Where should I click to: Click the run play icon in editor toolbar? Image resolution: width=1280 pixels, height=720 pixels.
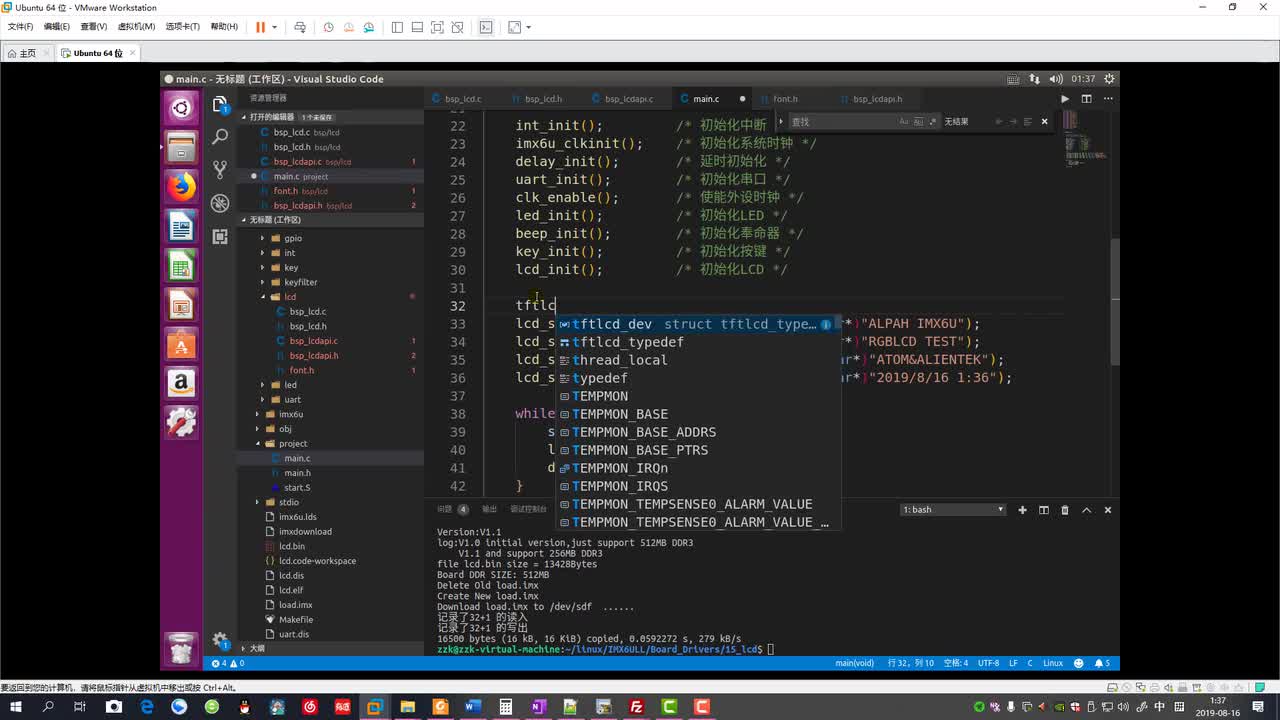[x=1065, y=99]
